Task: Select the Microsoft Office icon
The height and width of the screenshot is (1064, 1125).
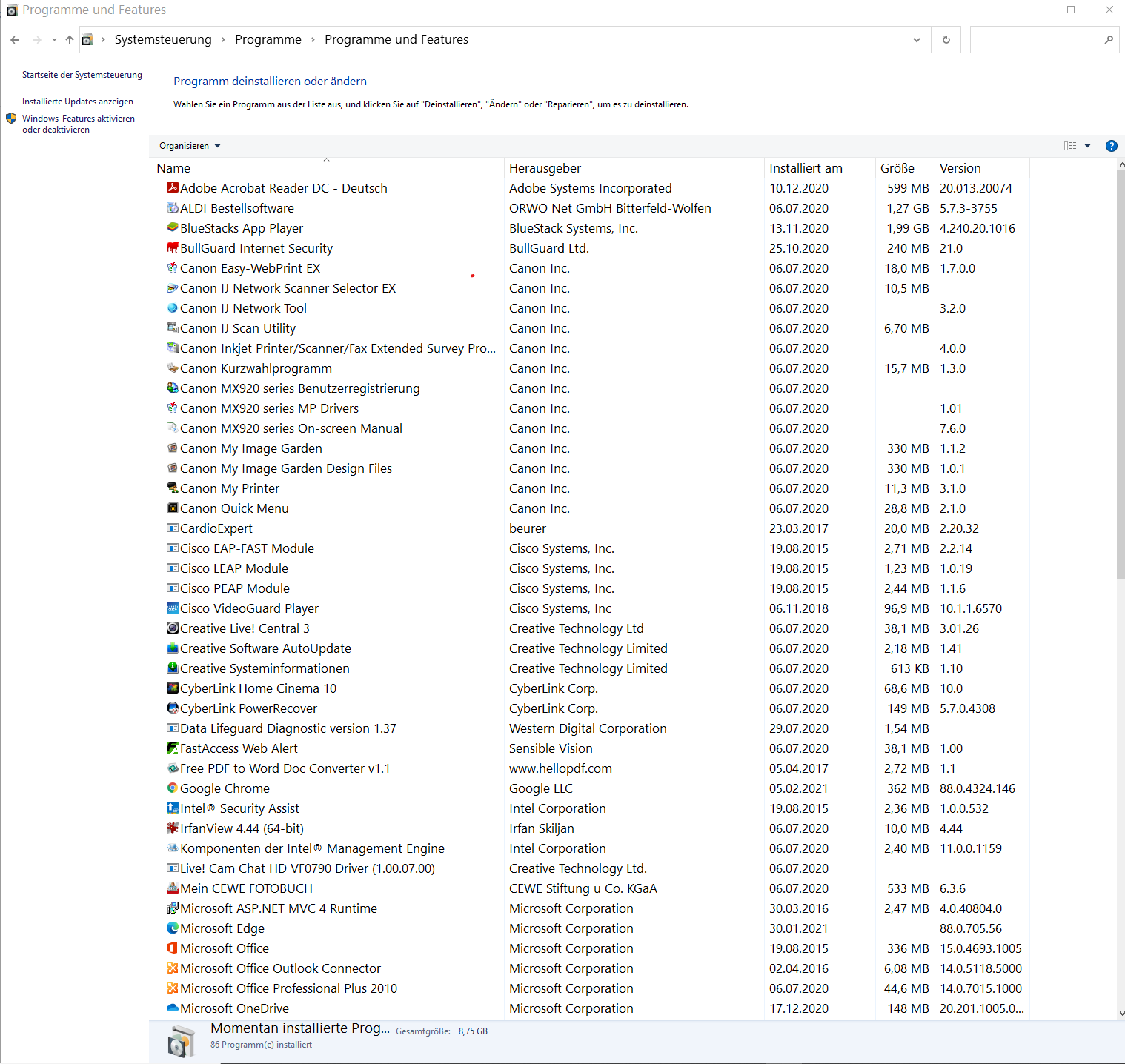Action: tap(173, 948)
